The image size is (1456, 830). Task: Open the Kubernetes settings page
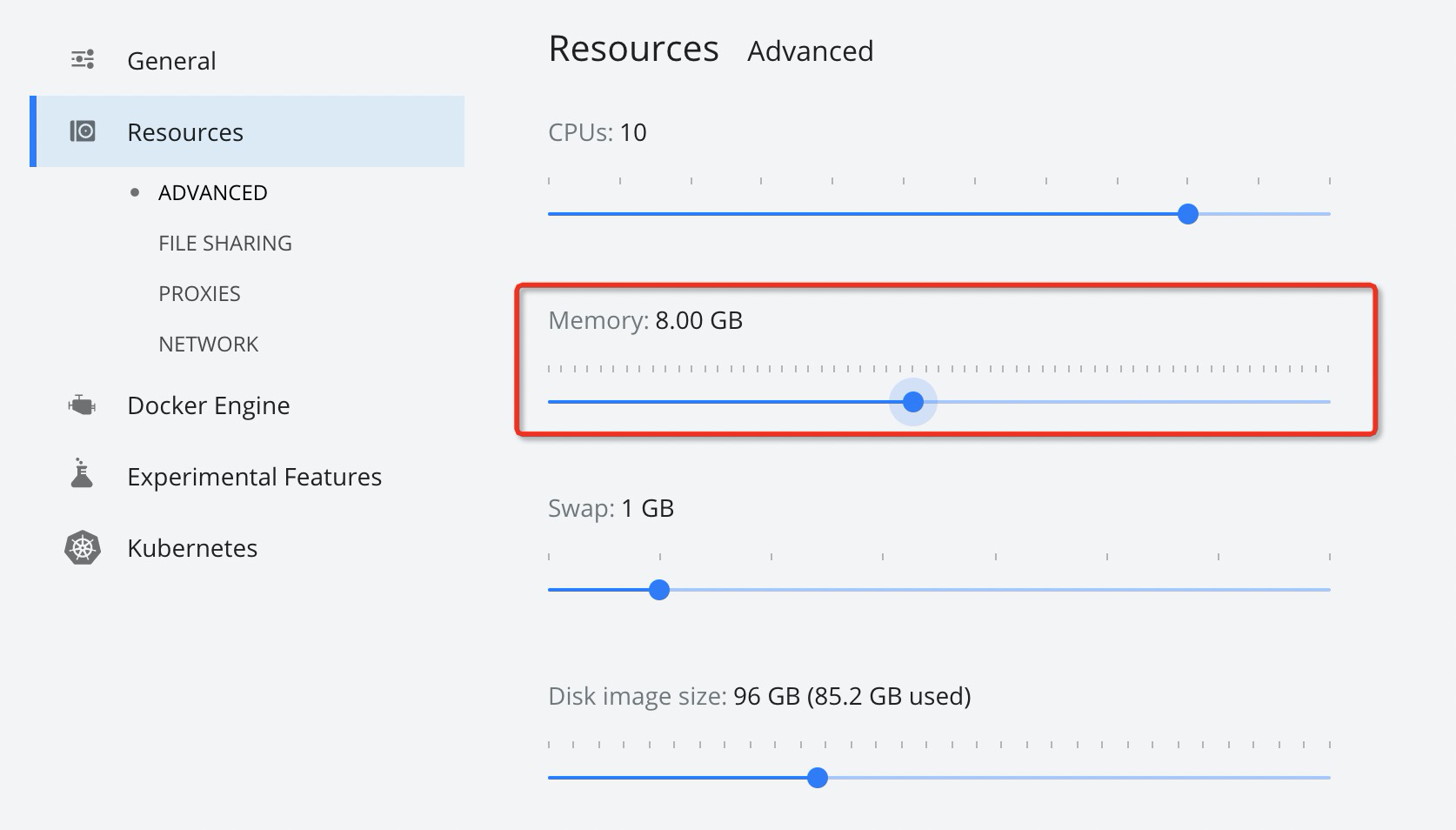point(192,548)
